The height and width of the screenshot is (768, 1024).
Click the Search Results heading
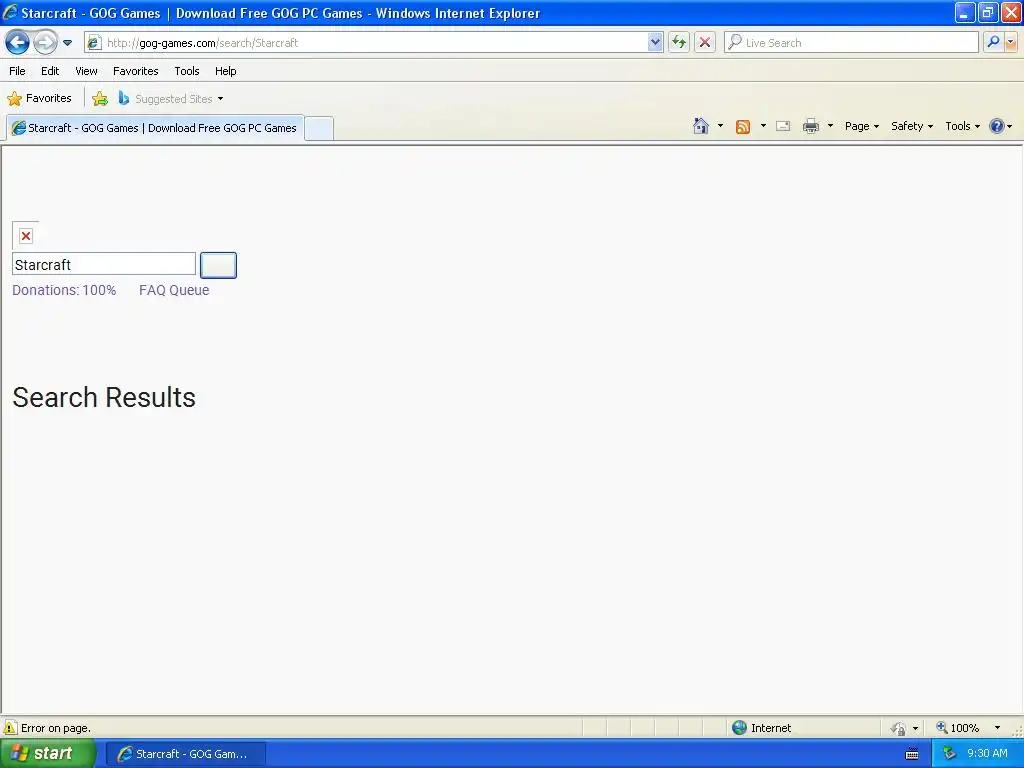[x=104, y=397]
